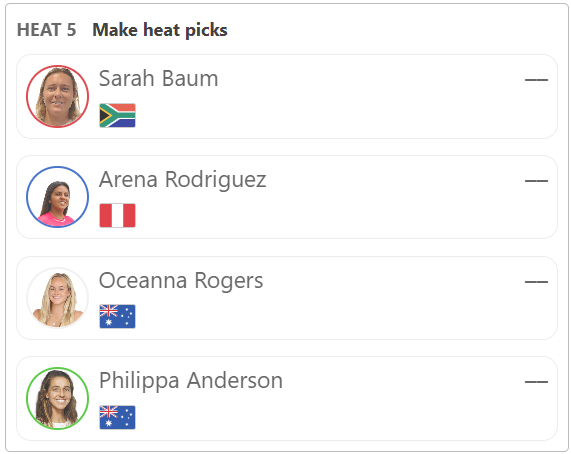Pick the Philippa Anderson surfer card
571x454 pixels.
click(x=287, y=399)
